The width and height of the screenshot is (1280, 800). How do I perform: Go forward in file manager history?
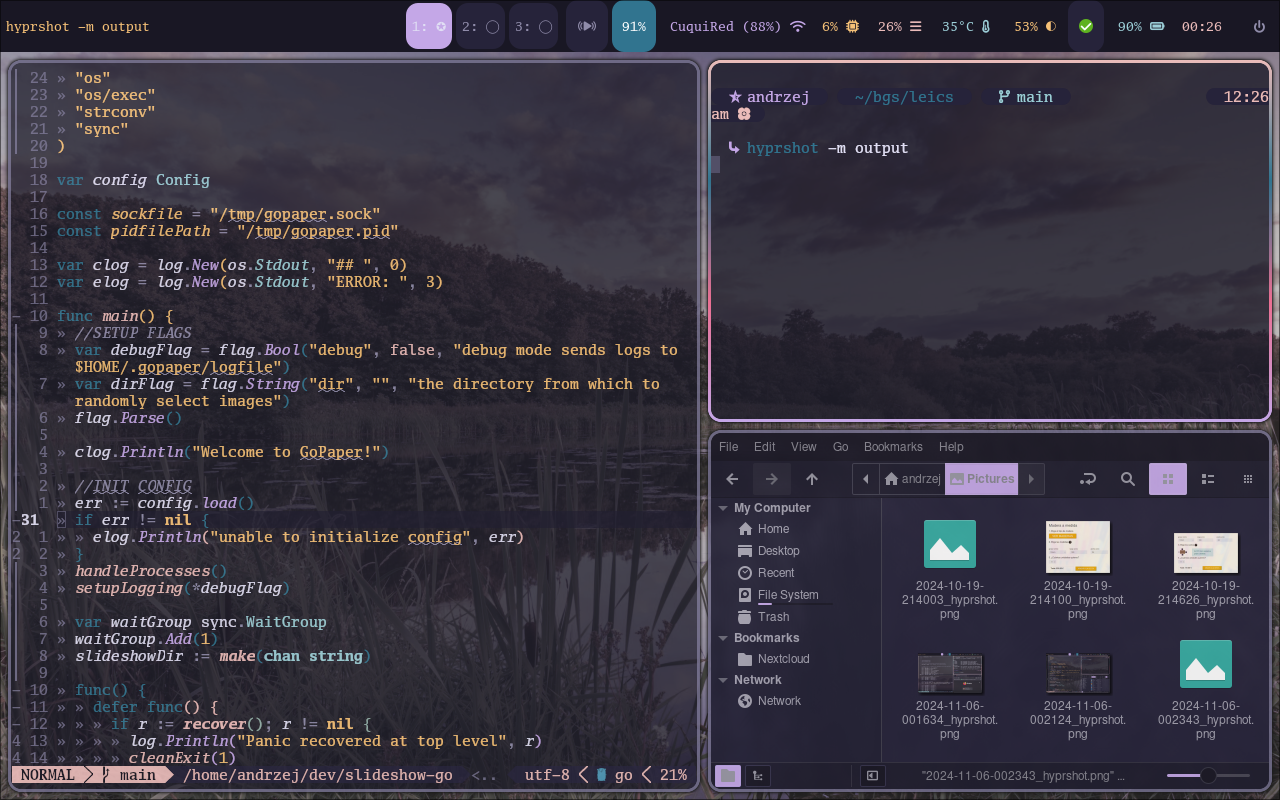click(x=771, y=479)
